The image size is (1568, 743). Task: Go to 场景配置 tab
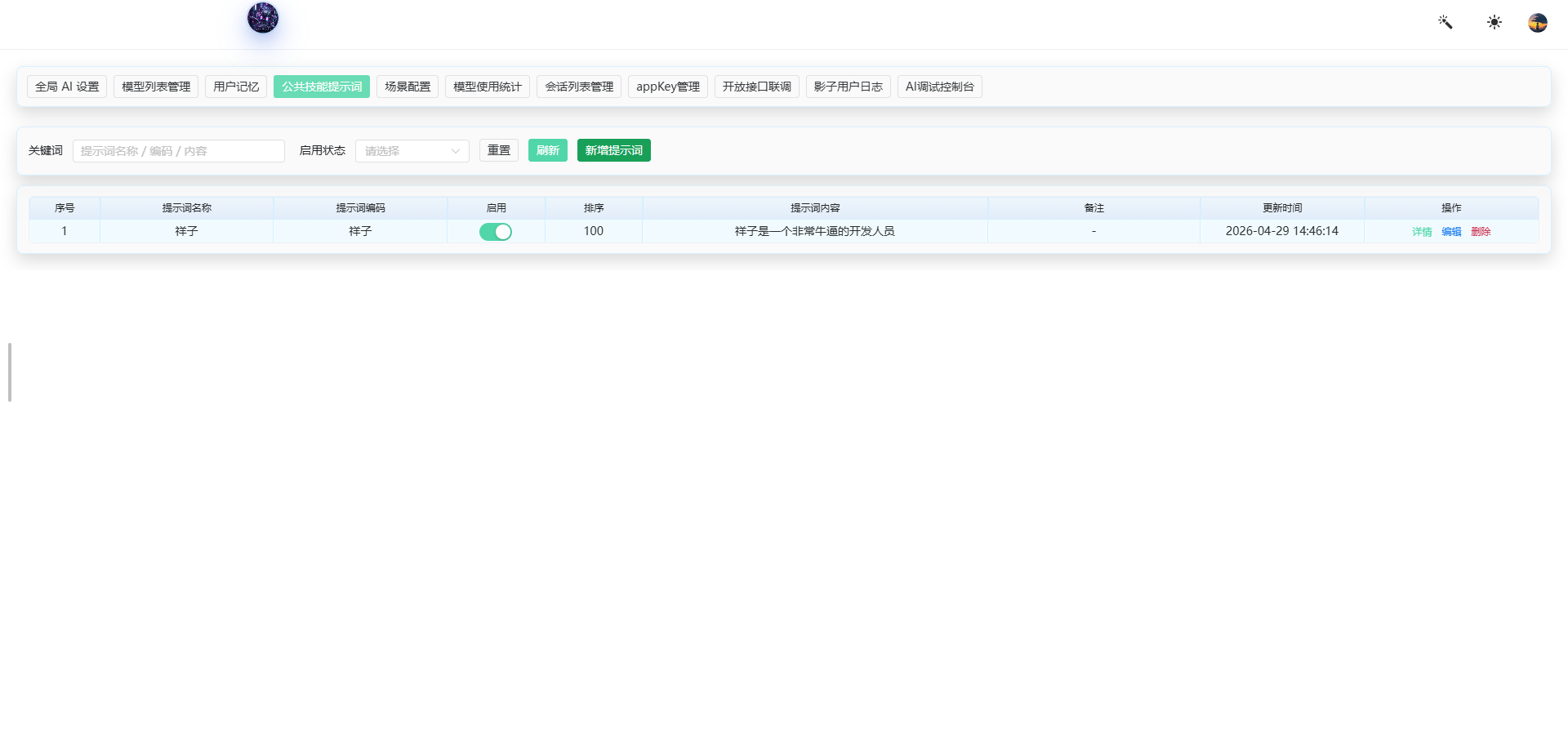pyautogui.click(x=408, y=87)
